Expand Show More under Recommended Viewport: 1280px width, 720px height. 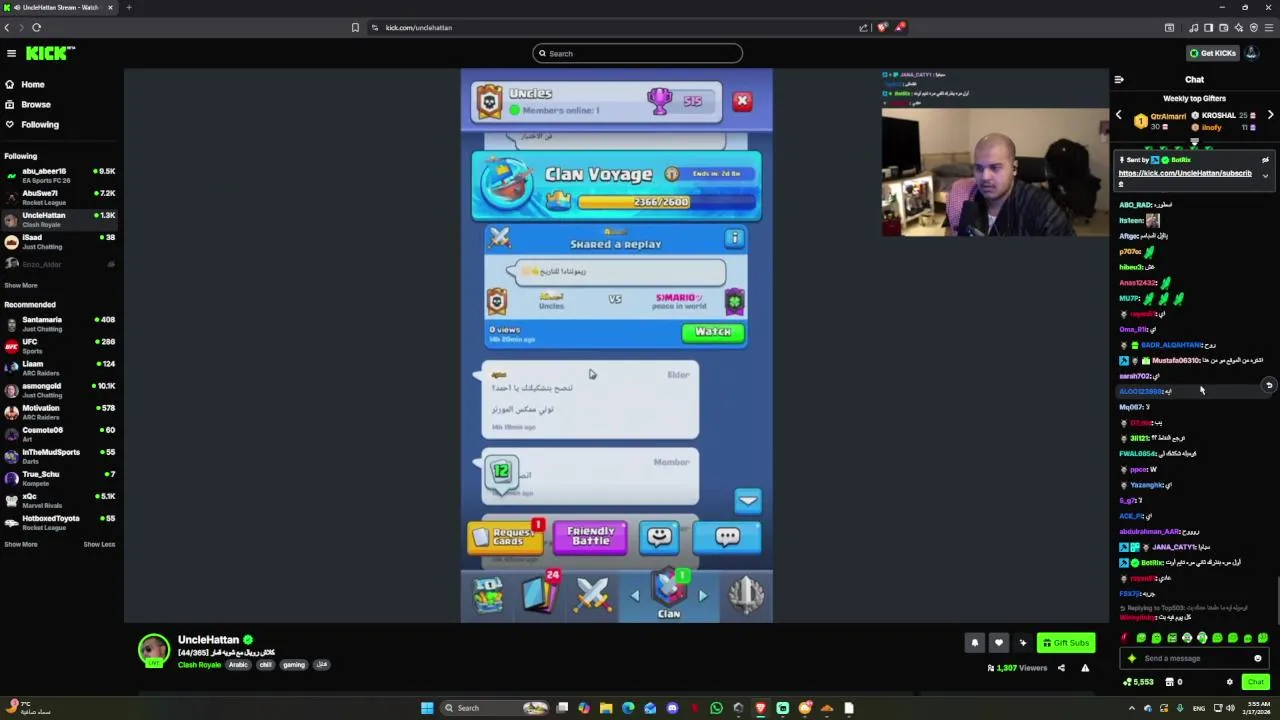20,544
